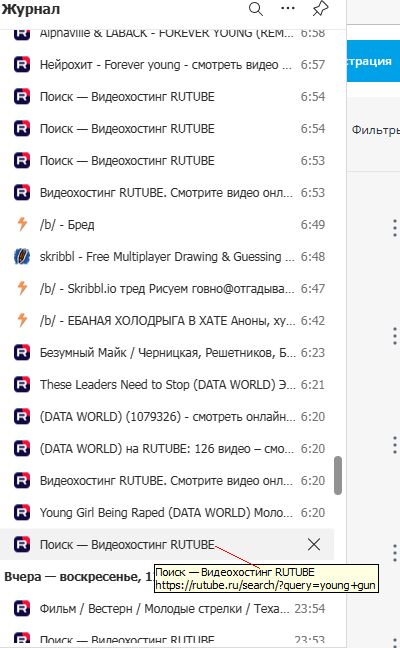Open (DATA WORLD) (1079326) history entry
The height and width of the screenshot is (648, 400).
(x=167, y=417)
